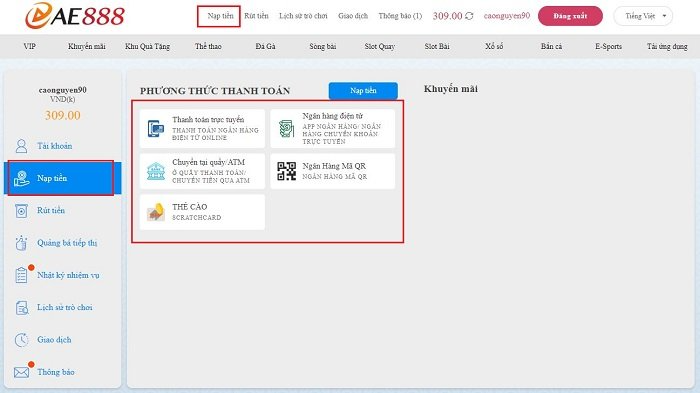Click the Nhật ký nhiệm vụ clipboard icon

coord(21,275)
